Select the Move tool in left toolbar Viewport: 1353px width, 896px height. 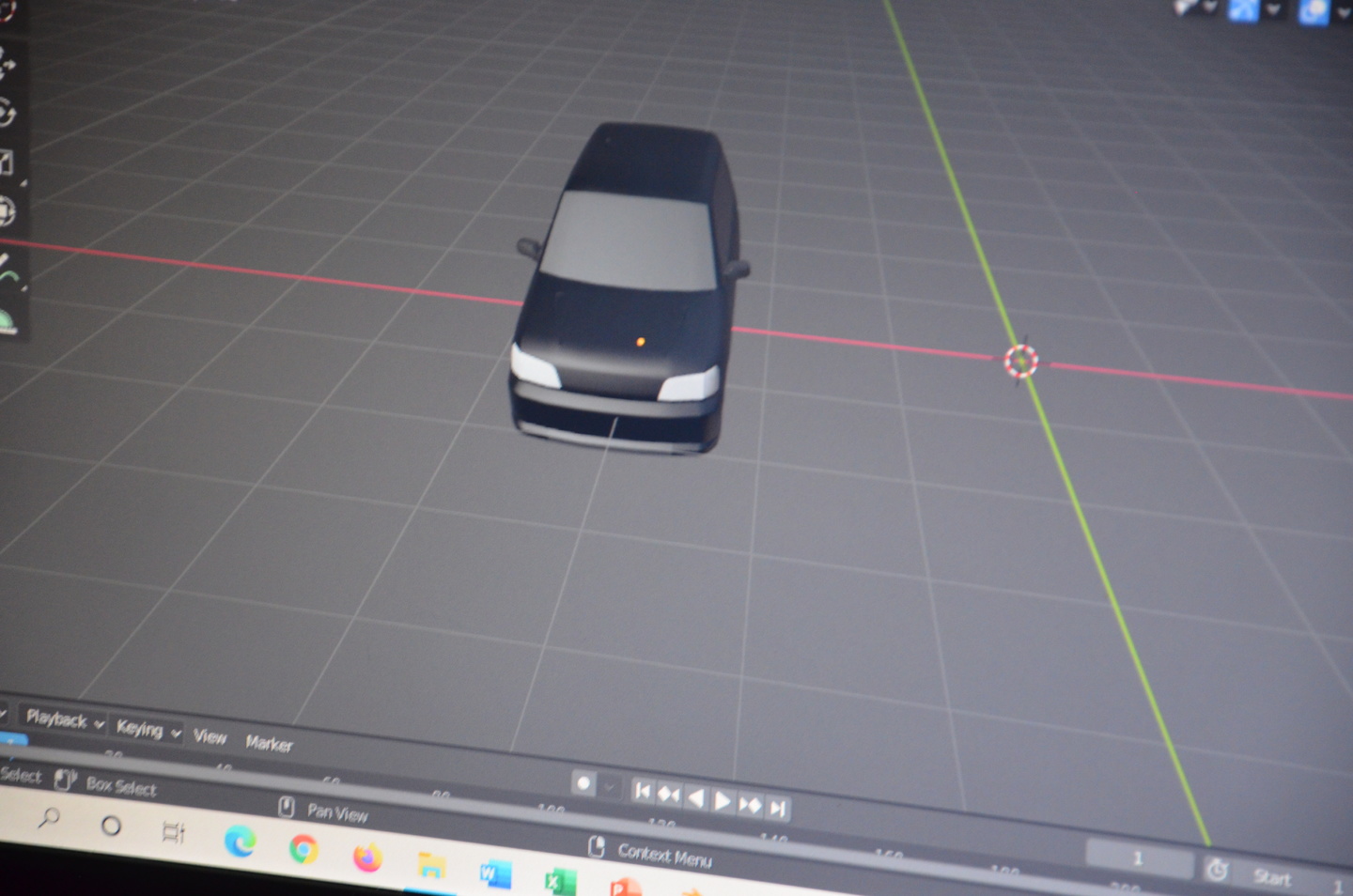(x=6, y=65)
